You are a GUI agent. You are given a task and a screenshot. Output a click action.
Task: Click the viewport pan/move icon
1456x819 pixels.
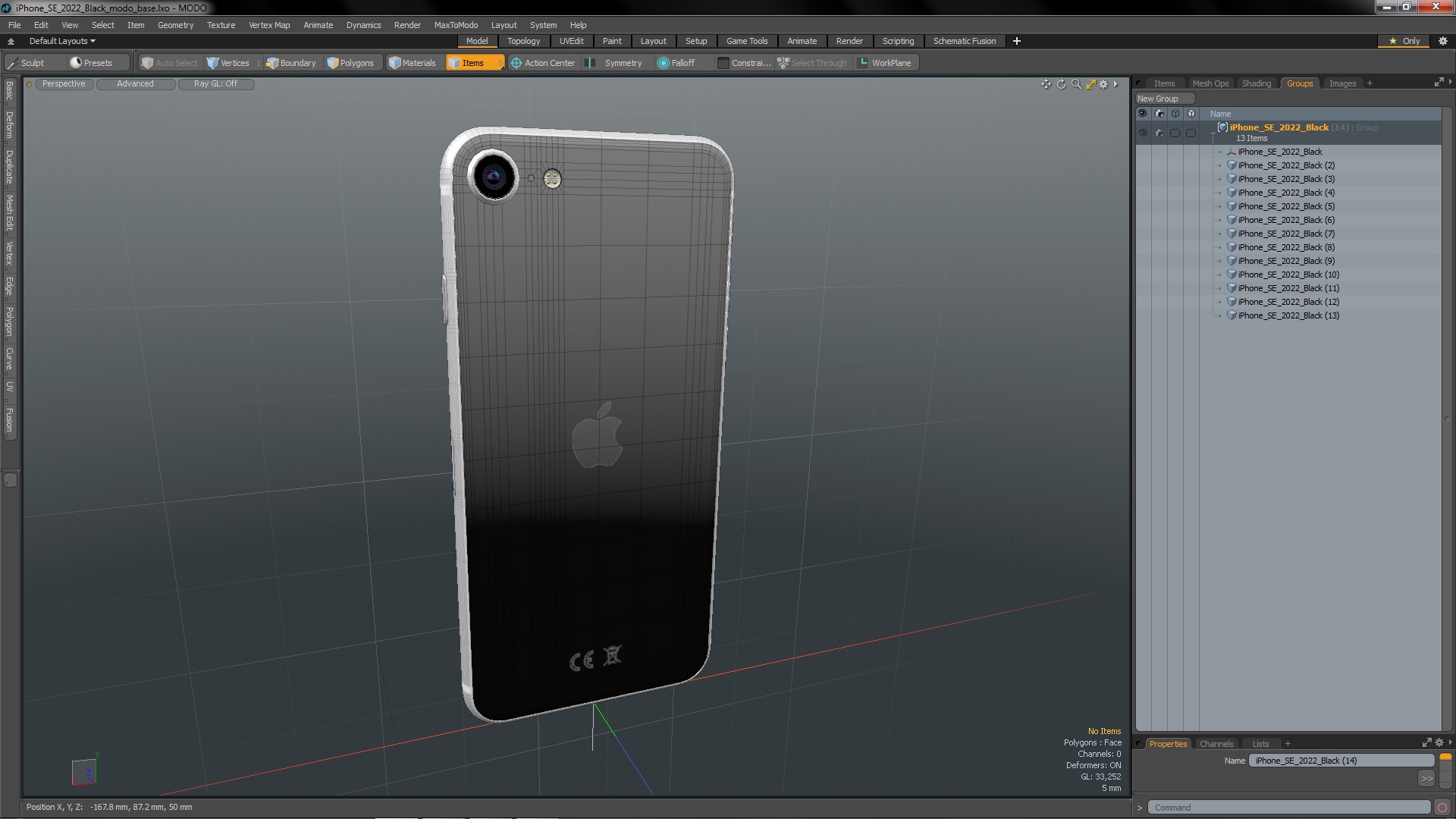(x=1046, y=84)
